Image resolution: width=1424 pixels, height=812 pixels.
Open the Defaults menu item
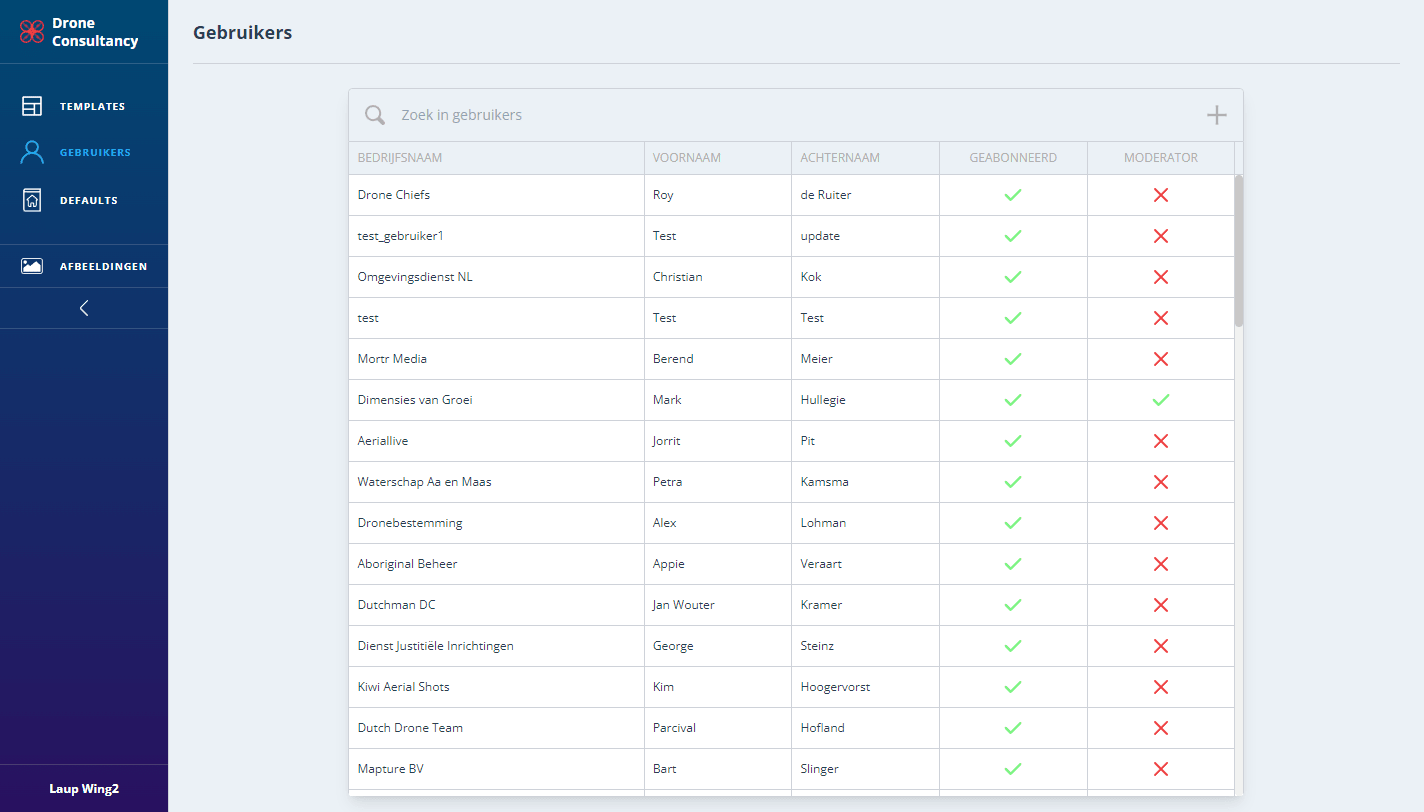point(89,200)
